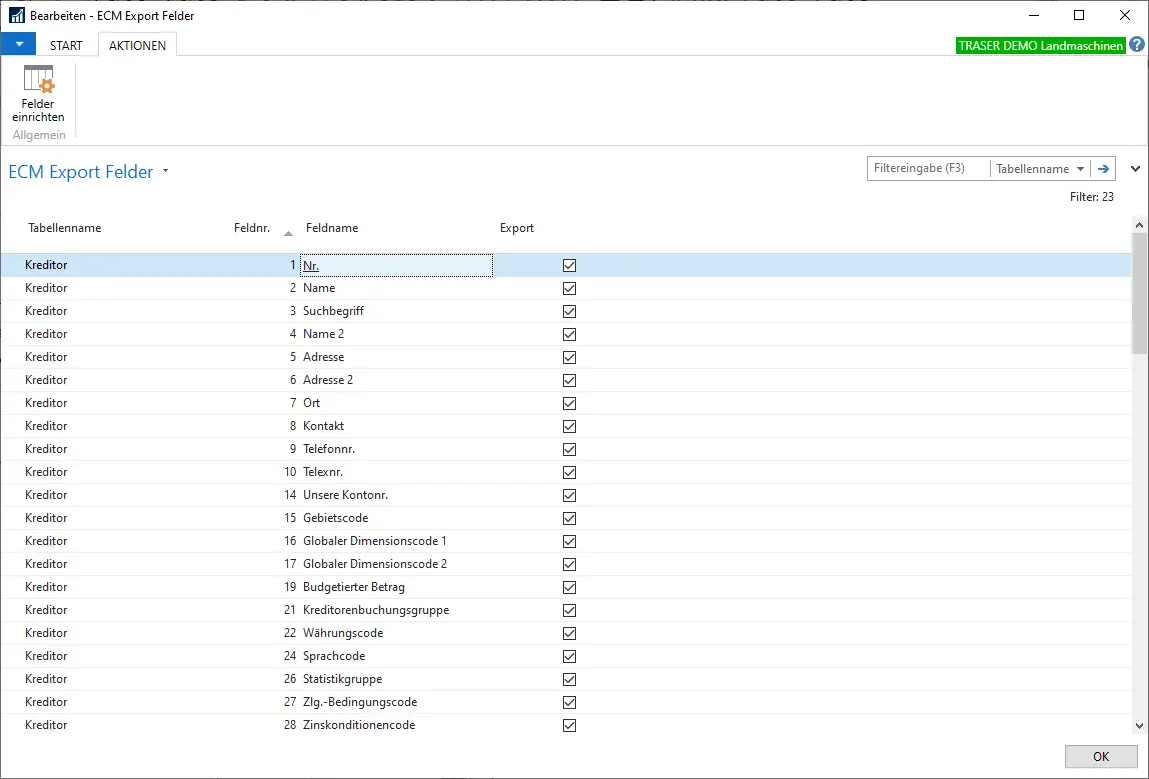Click the vertical scrollbar thumb
This screenshot has height=779, width=1149.
click(1139, 295)
